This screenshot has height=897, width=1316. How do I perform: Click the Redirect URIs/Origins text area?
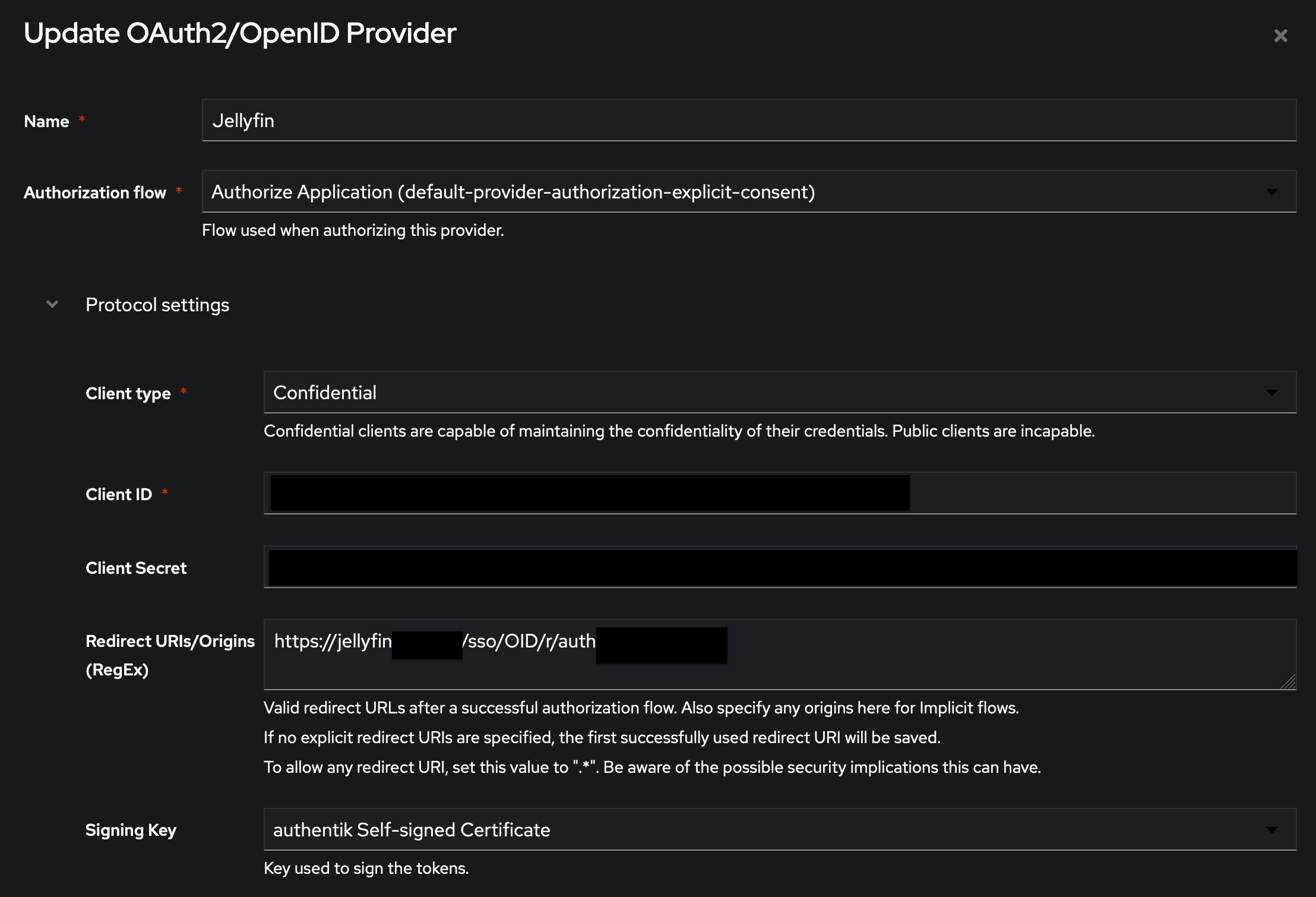(772, 653)
